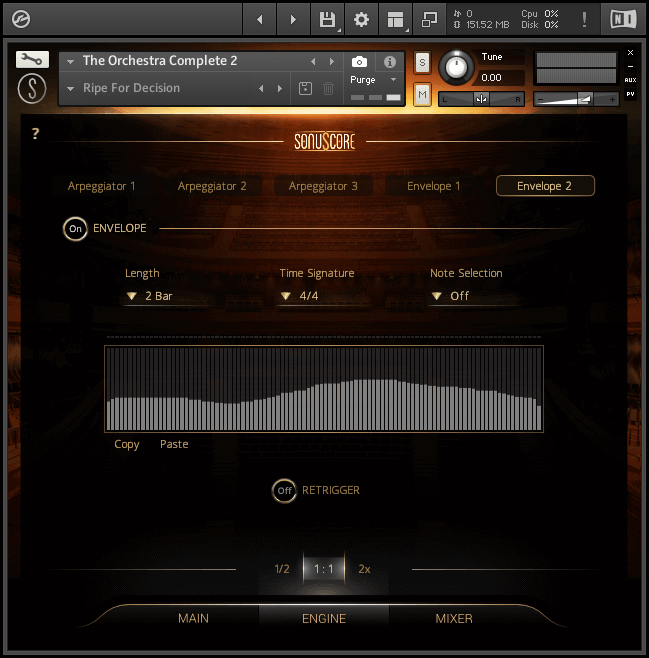Click the PV button on right edge
This screenshot has width=649, height=658.
630,94
